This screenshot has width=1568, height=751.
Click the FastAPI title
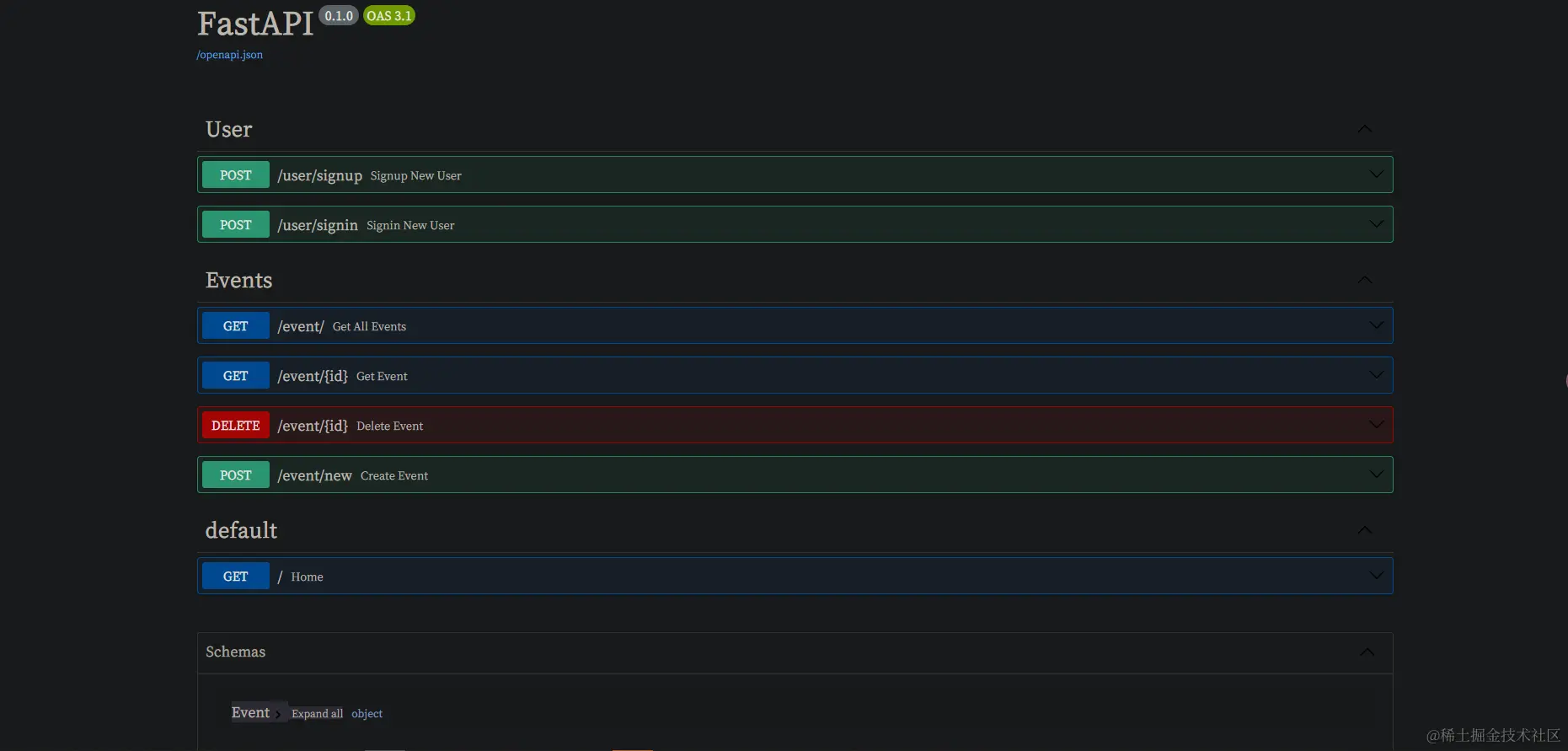tap(255, 24)
